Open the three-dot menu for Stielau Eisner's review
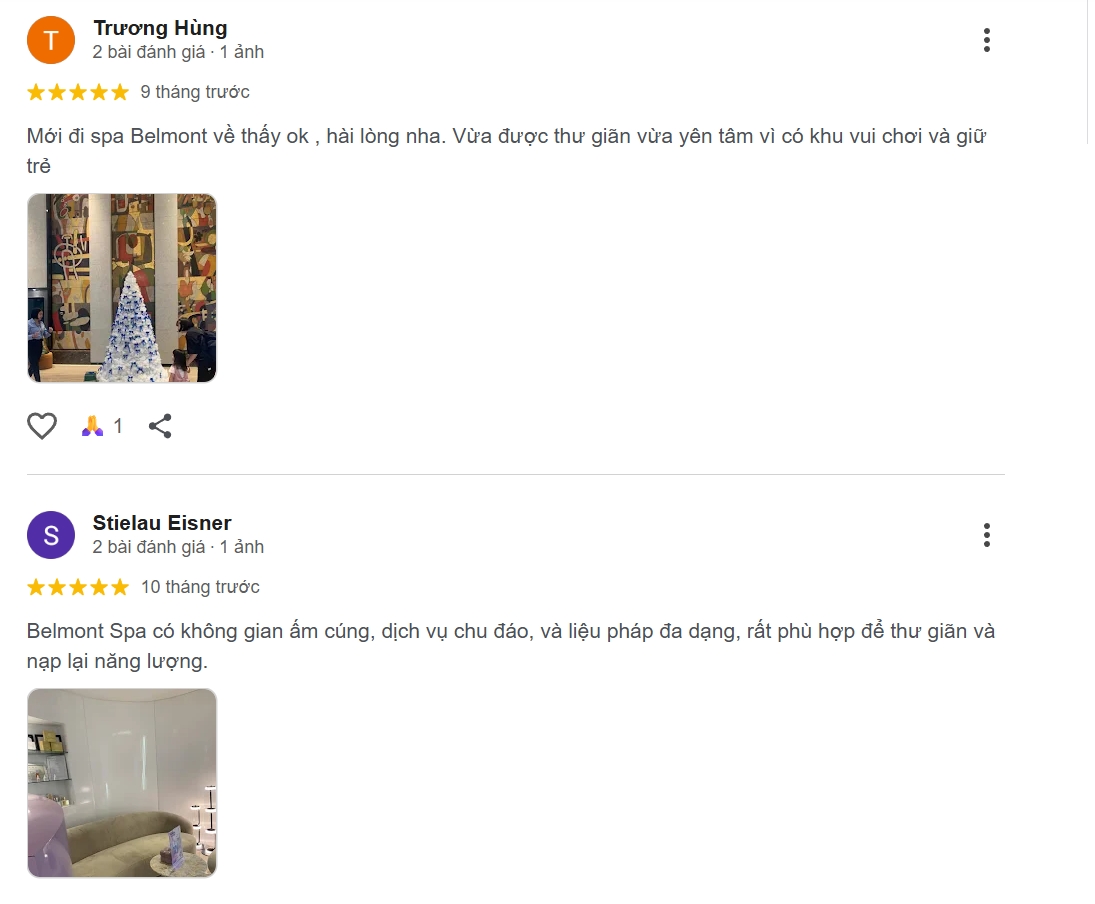1095x904 pixels. [988, 535]
